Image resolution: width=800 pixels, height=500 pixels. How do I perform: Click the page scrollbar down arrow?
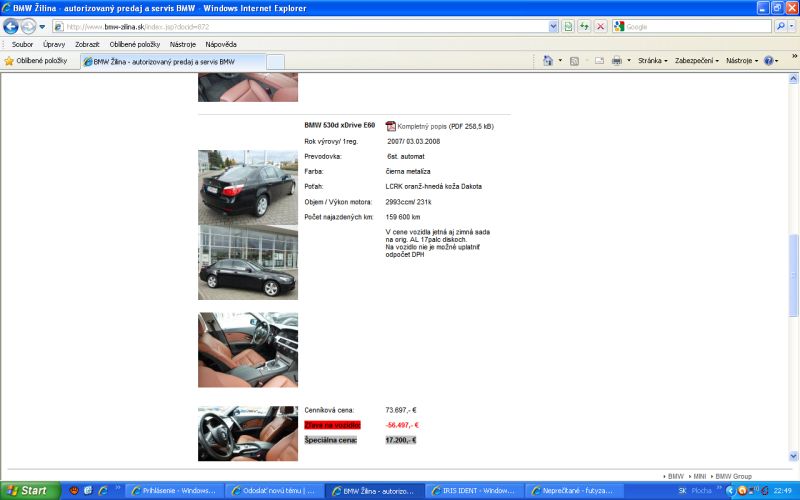point(793,456)
